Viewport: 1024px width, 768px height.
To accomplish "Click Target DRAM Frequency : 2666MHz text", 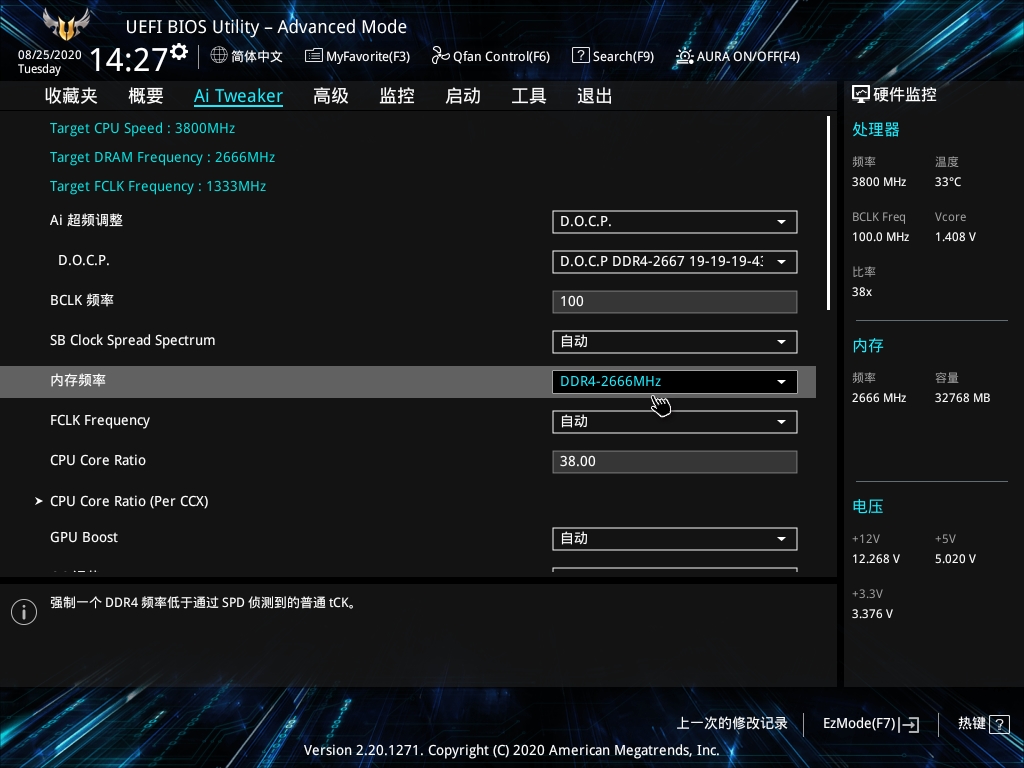I will [x=163, y=157].
